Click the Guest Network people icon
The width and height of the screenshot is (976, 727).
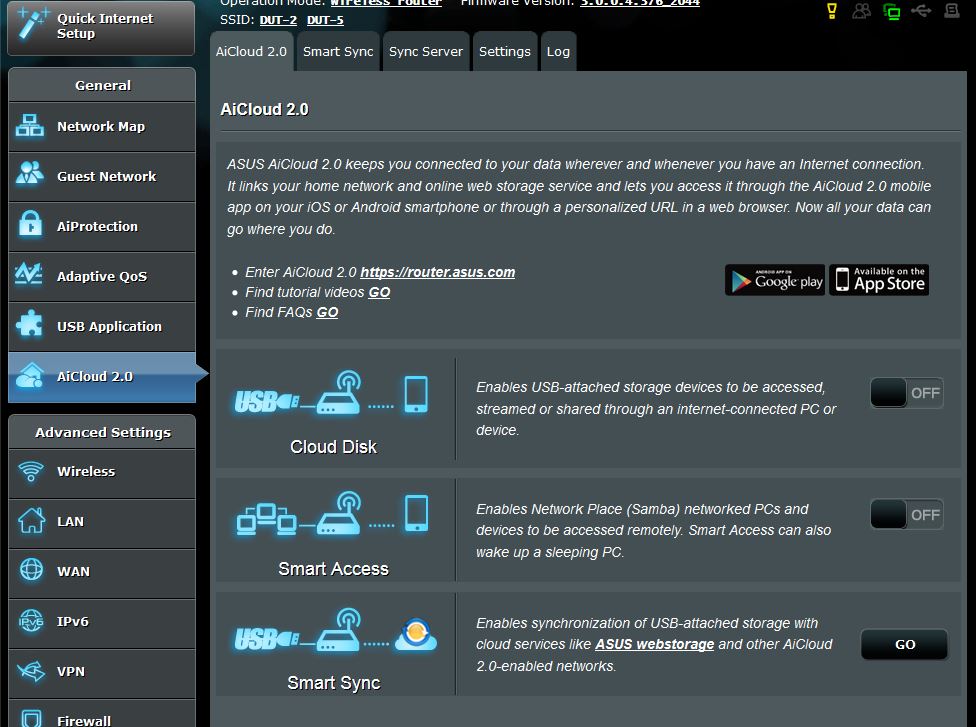tap(30, 174)
